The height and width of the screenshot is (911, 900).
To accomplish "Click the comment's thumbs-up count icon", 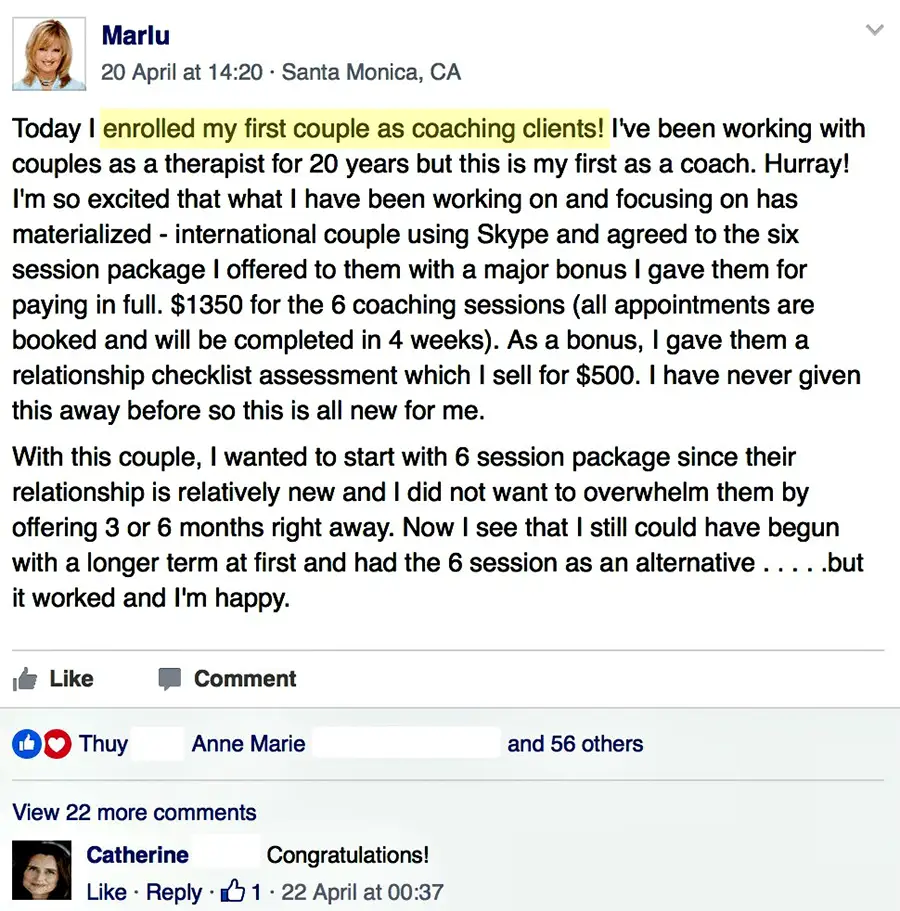I will click(x=233, y=891).
